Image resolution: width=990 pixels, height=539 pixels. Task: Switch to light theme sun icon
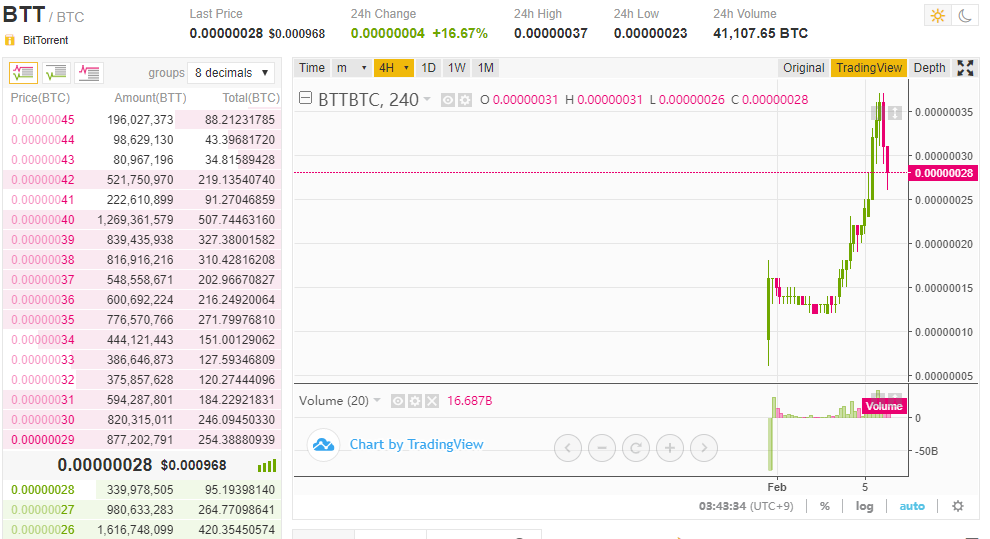tap(937, 15)
